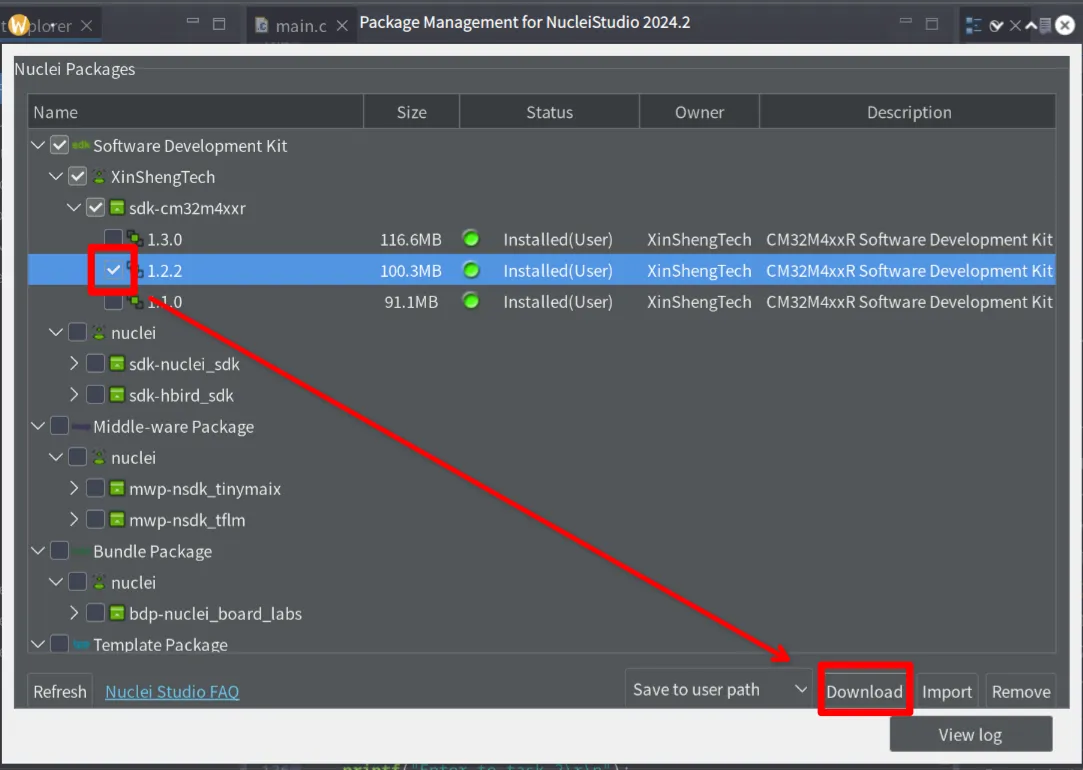
Task: Check the version 1.3.0 checkbox
Action: click(x=114, y=239)
